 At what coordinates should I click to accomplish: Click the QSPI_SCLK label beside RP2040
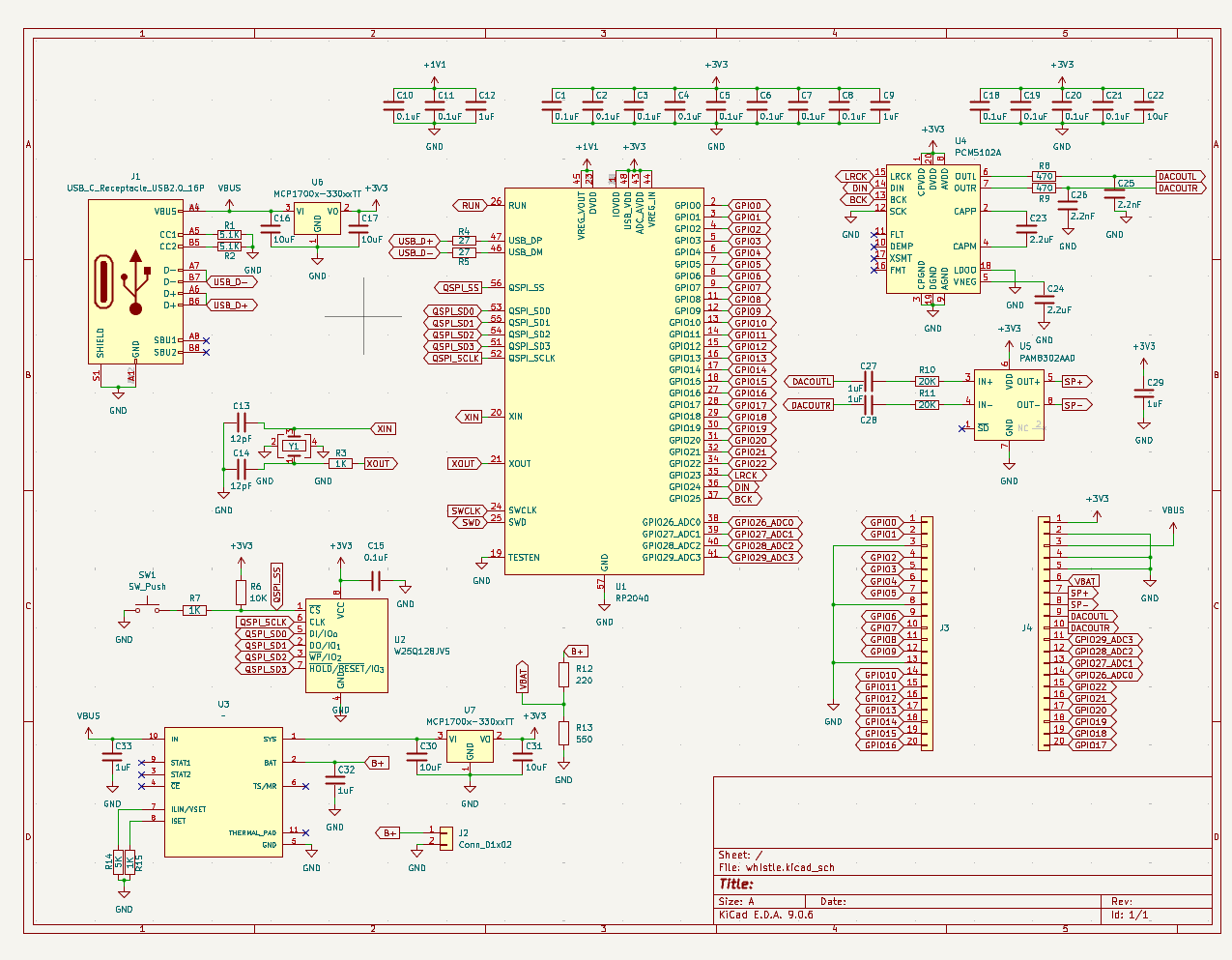click(453, 358)
